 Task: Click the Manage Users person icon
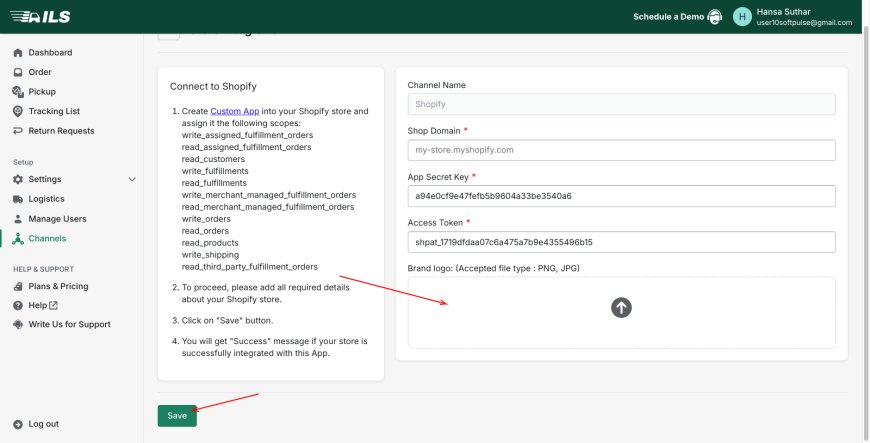tap(18, 219)
